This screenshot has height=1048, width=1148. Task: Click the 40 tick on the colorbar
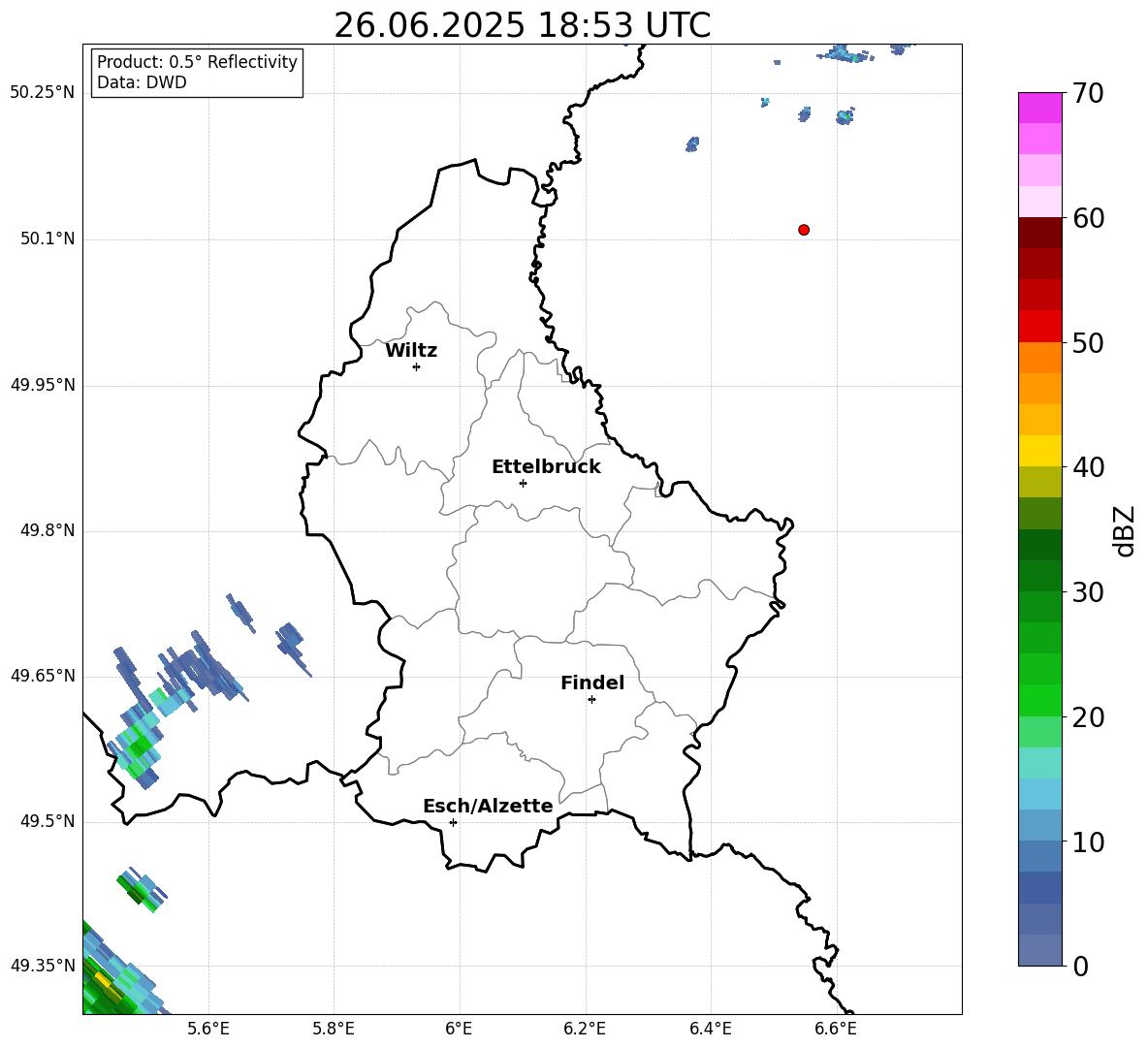(x=1088, y=467)
